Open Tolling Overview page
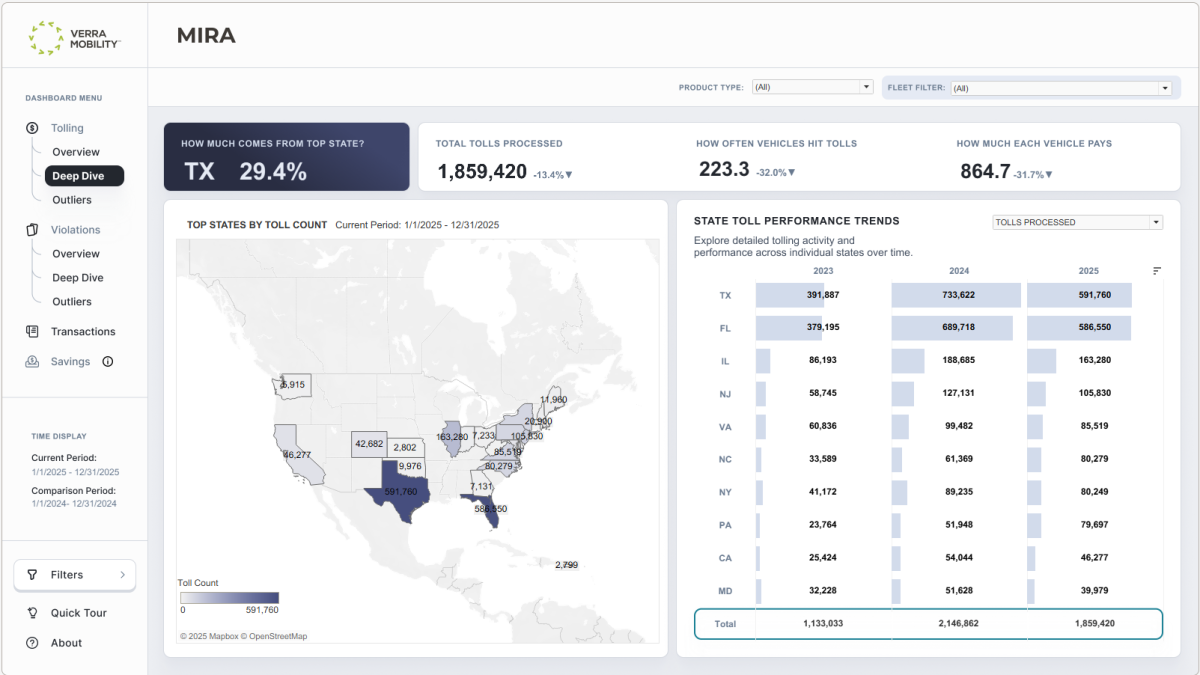This screenshot has height=675, width=1200. point(76,152)
